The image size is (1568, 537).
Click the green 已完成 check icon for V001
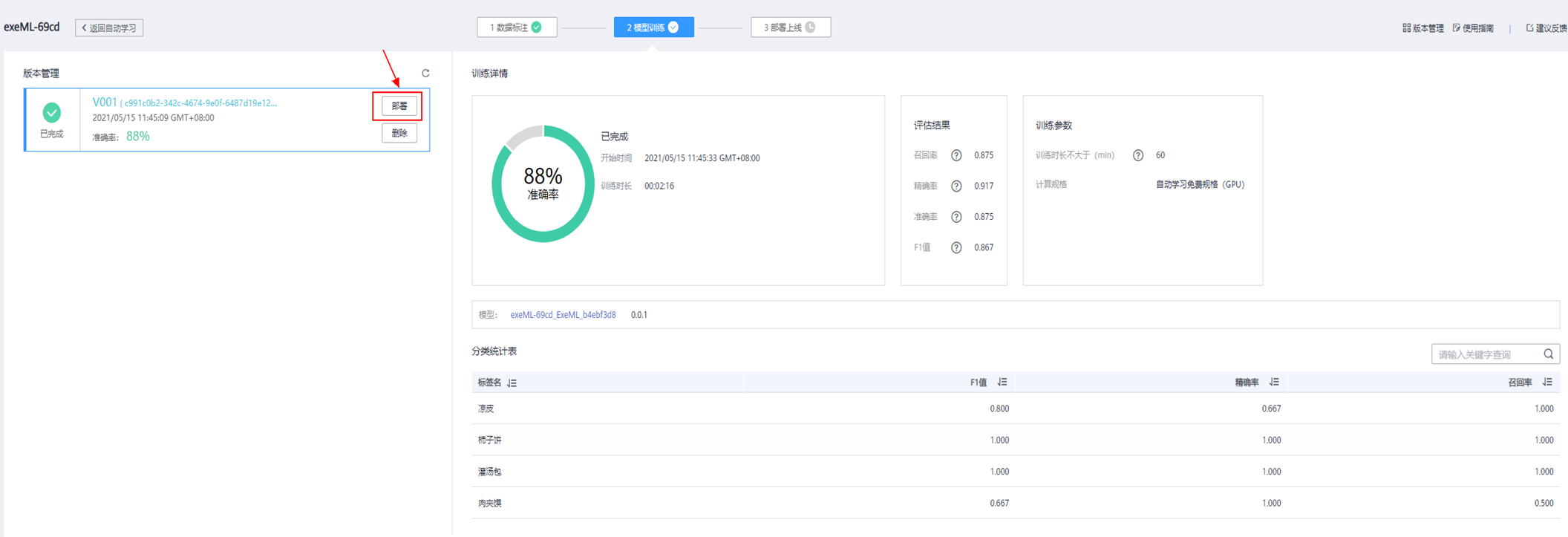pyautogui.click(x=52, y=113)
